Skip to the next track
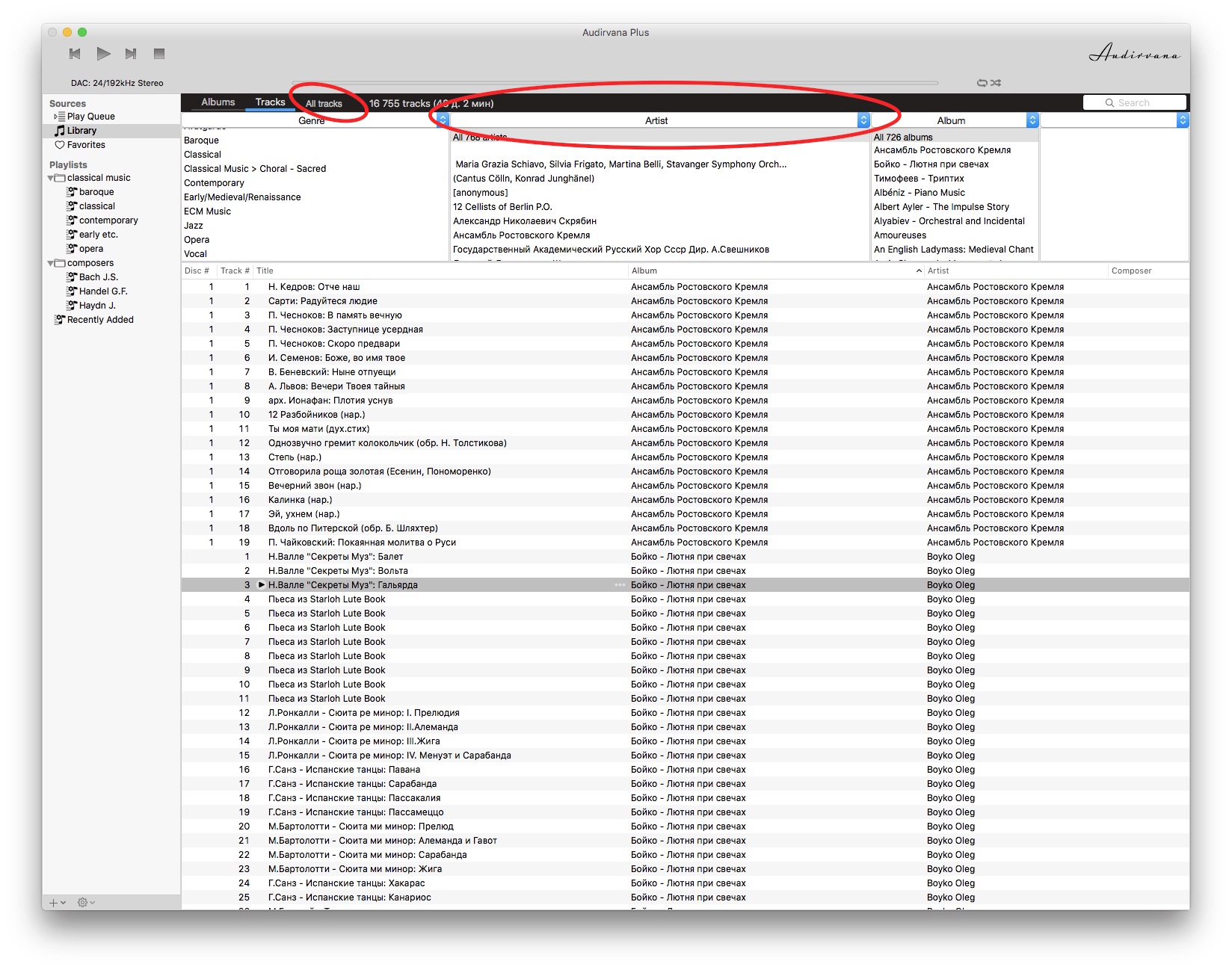 [131, 54]
